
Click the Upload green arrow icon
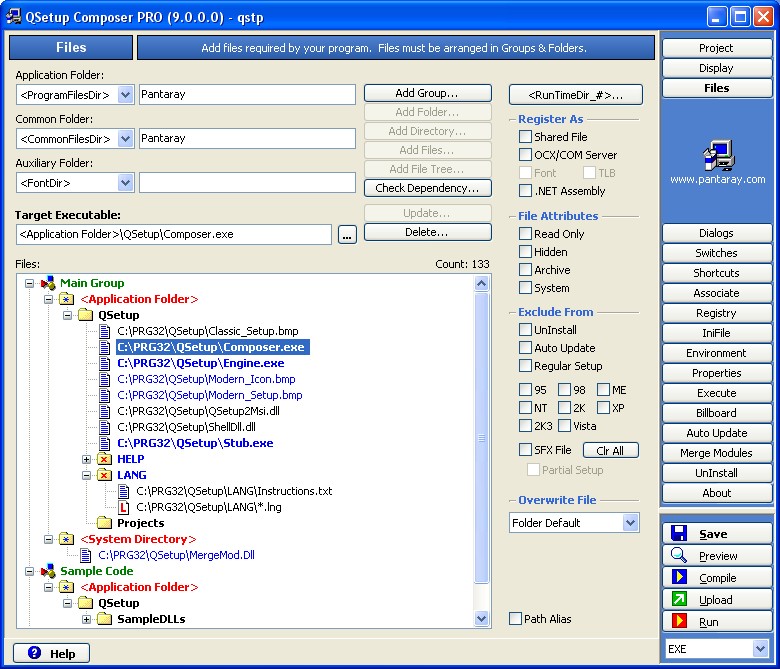(x=679, y=599)
